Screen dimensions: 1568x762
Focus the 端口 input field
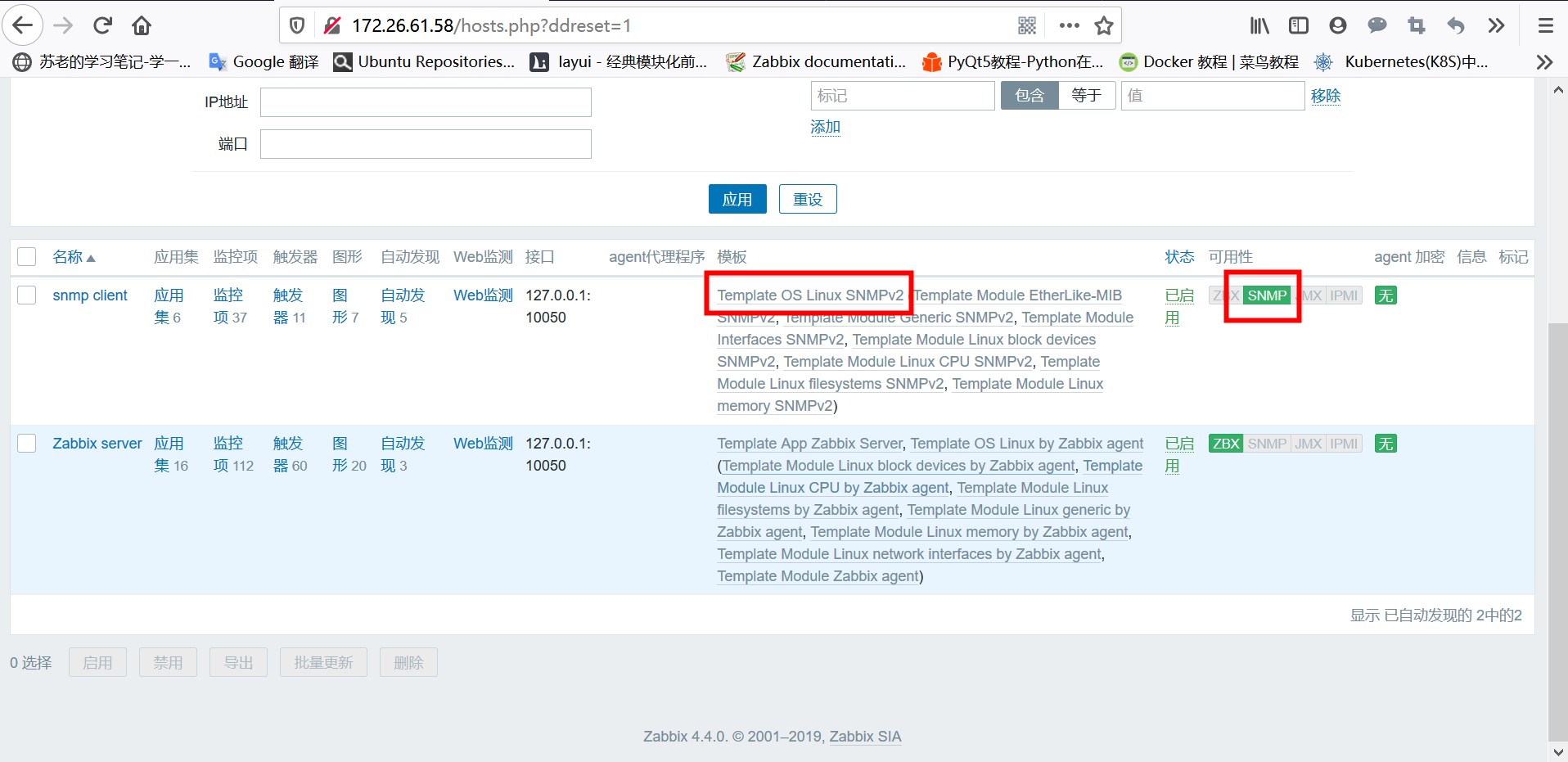click(426, 144)
